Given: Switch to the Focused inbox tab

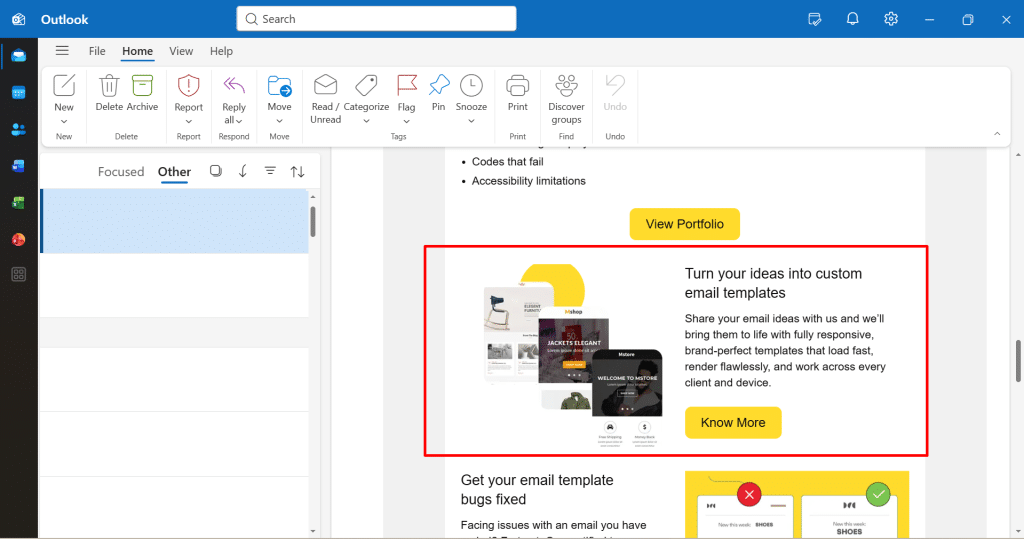Looking at the screenshot, I should click(x=121, y=172).
